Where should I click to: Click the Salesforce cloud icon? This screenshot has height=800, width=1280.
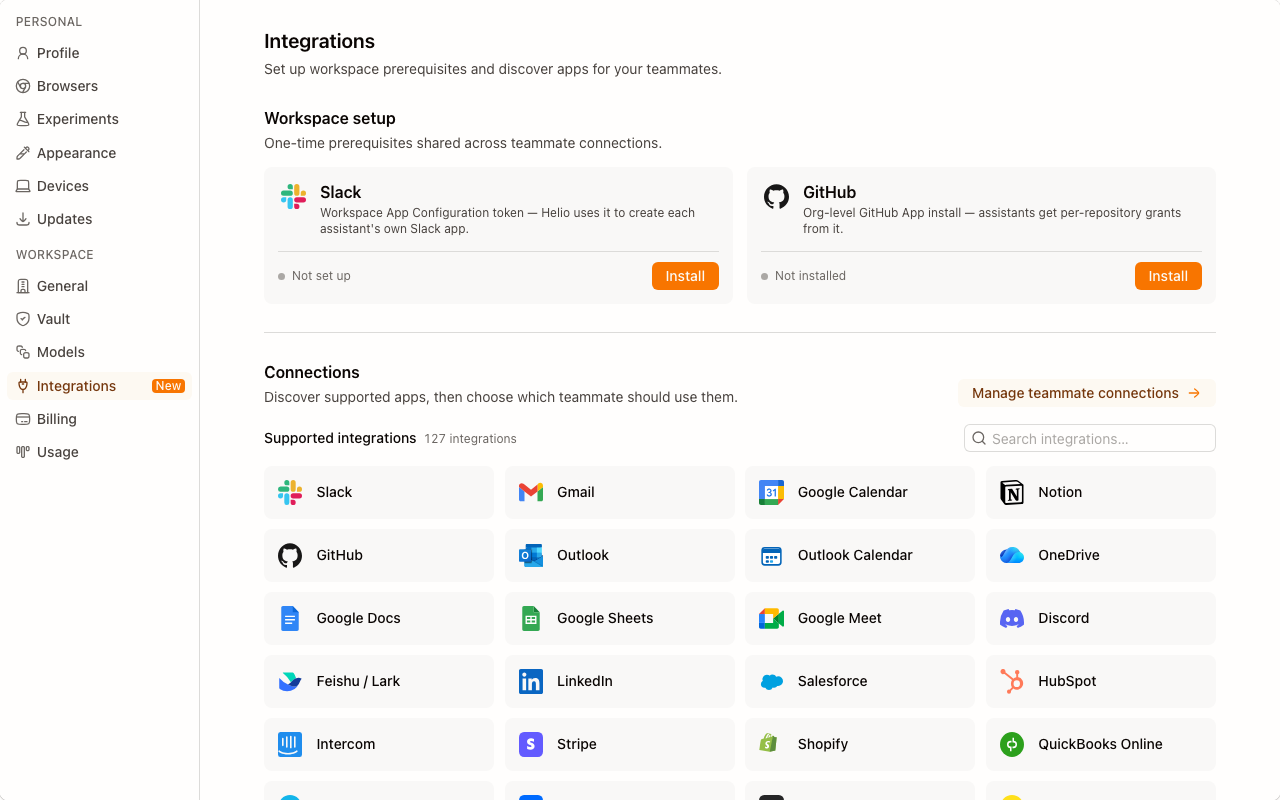(x=771, y=681)
